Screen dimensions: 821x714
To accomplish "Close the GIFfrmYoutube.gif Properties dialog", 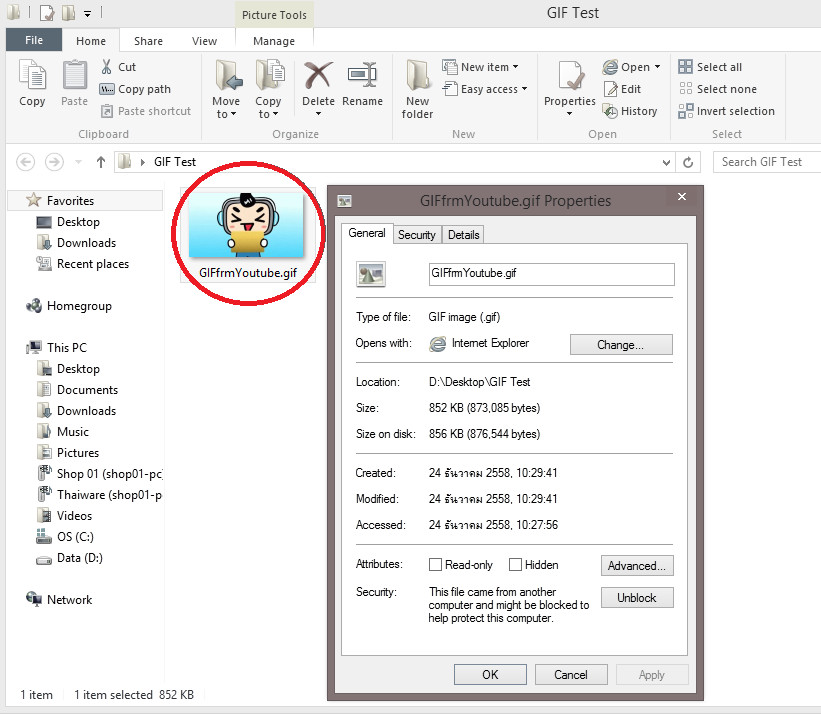I will pos(682,197).
